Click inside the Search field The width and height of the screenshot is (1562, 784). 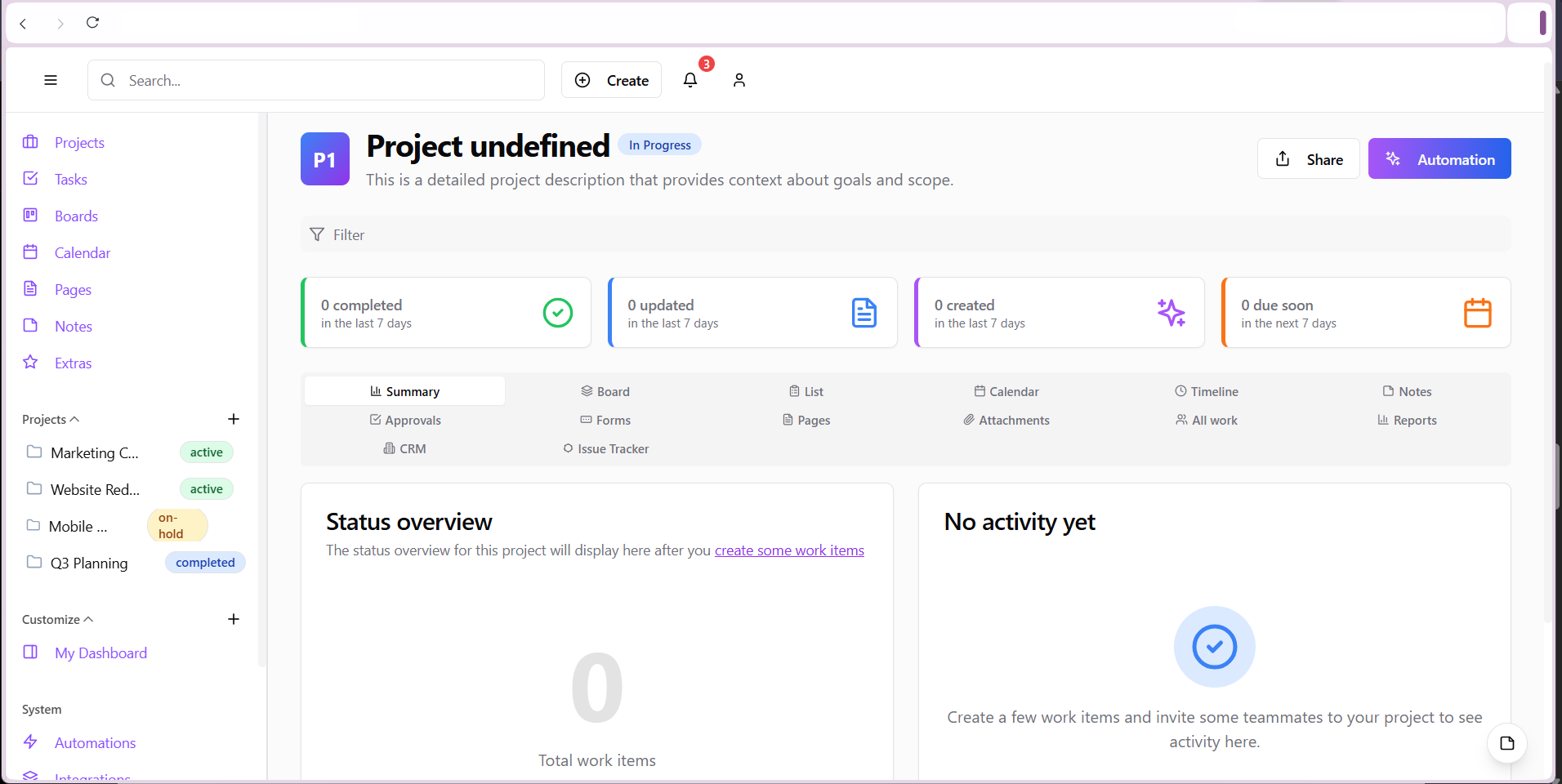click(315, 80)
